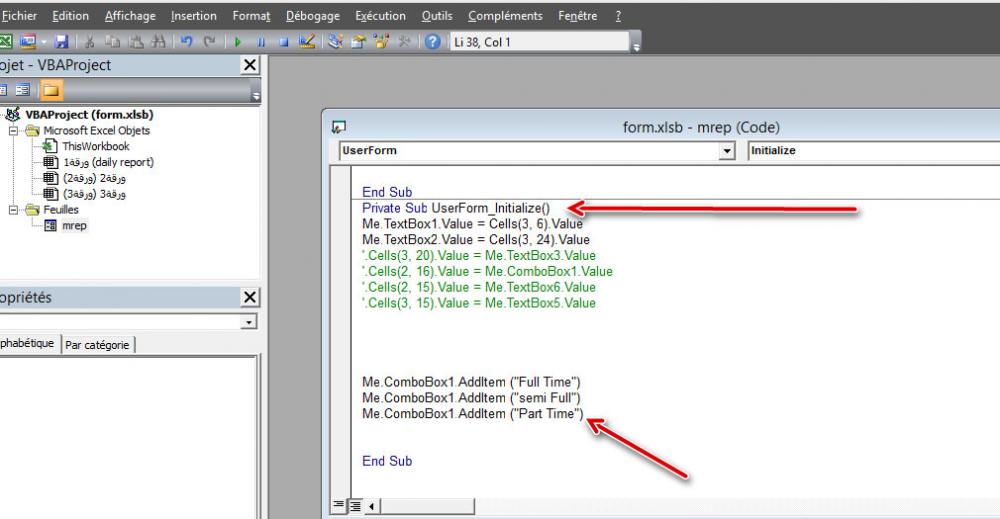Switch to Full Module View button
The width and height of the screenshot is (1000, 519).
coord(355,506)
